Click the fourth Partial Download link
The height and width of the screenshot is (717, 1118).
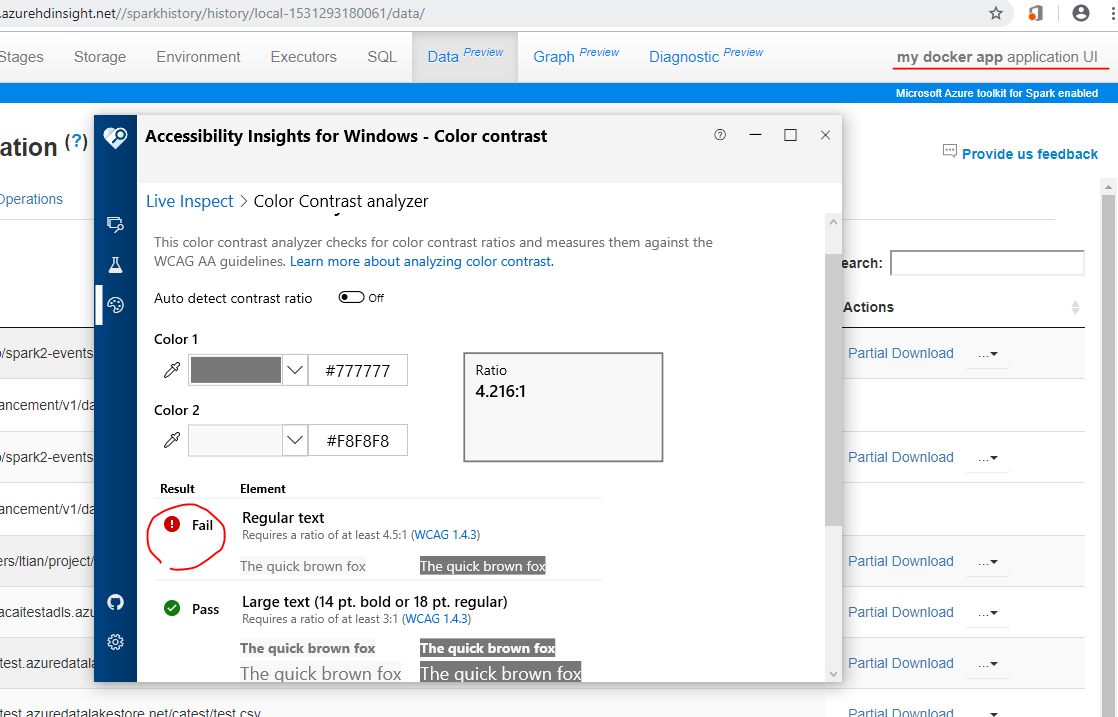tap(901, 612)
